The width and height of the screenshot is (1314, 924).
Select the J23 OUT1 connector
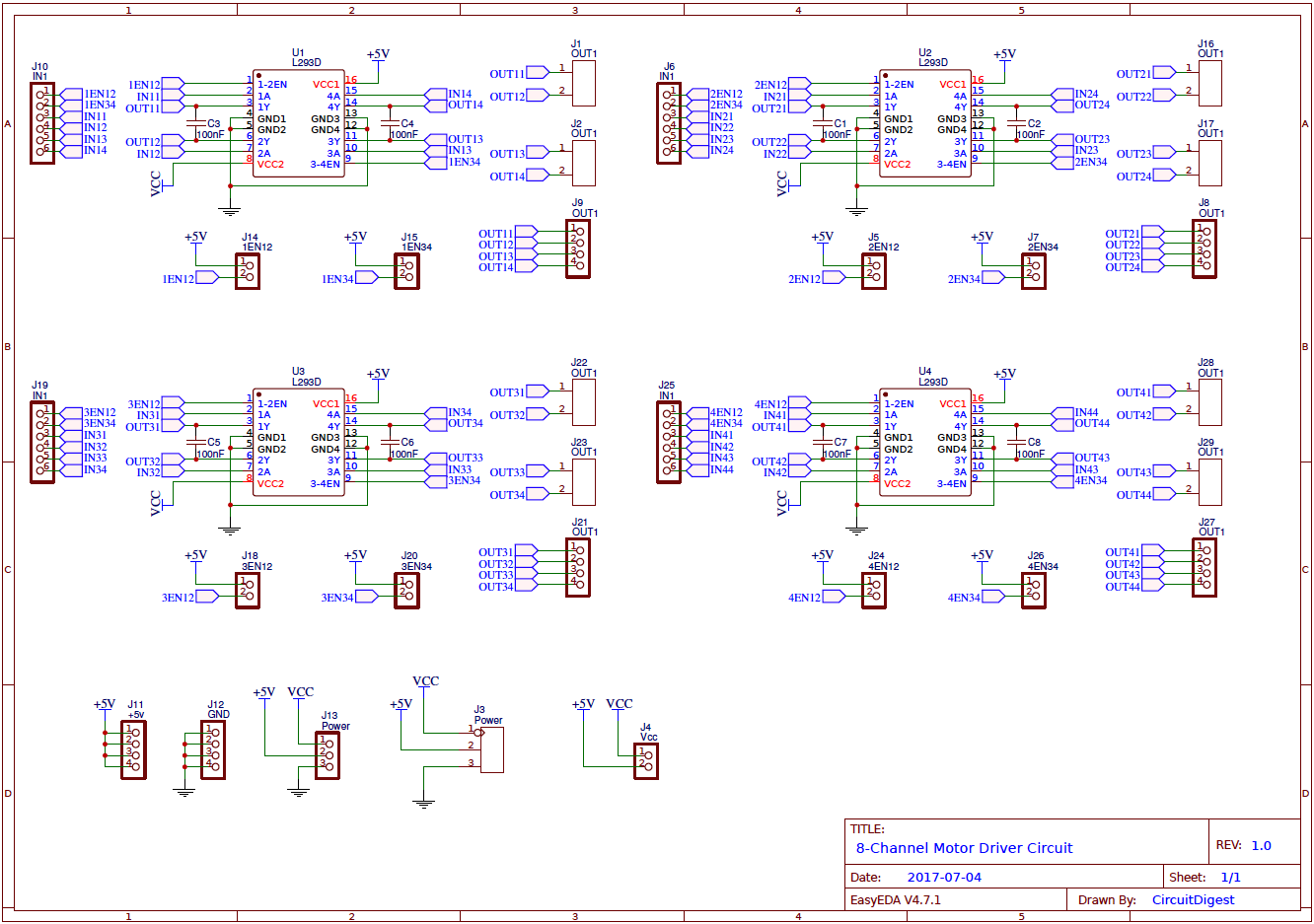coord(583,482)
